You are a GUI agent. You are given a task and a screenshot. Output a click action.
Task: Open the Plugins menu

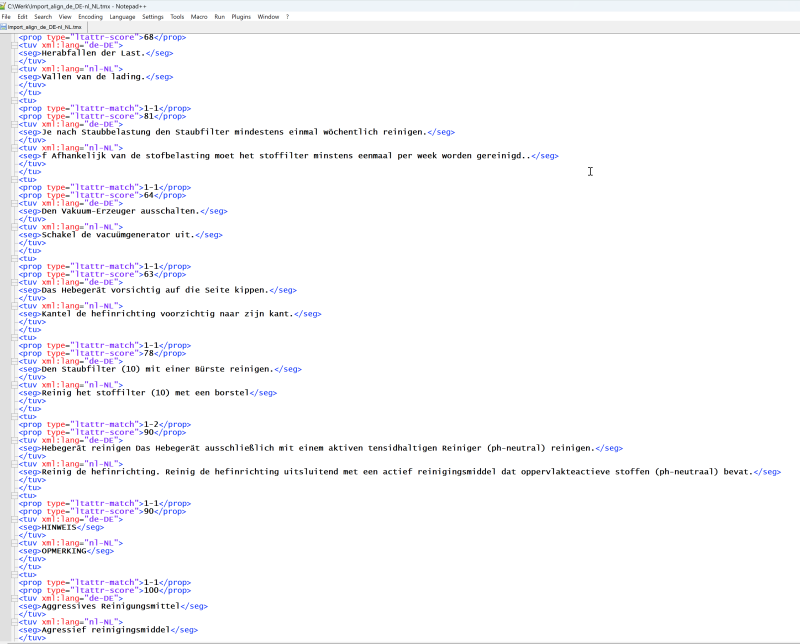[241, 17]
